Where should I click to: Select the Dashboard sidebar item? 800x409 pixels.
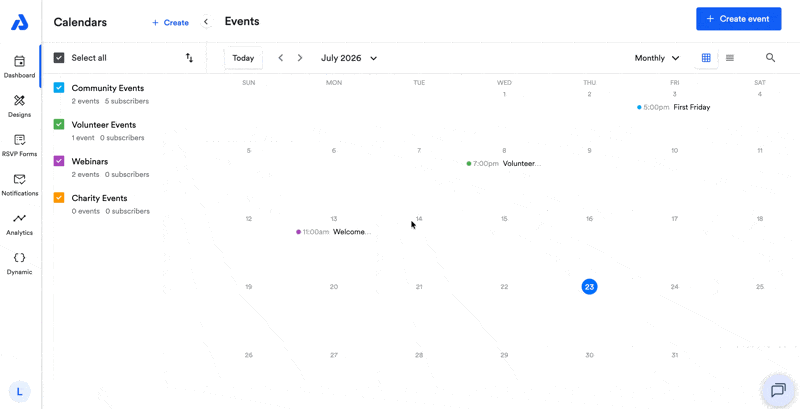click(19, 66)
